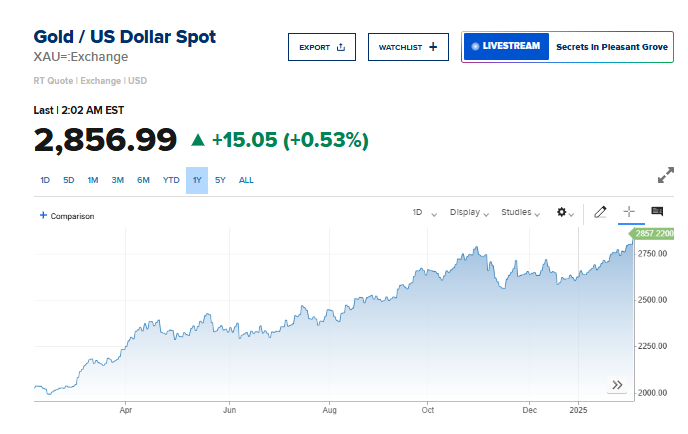
Task: Open the Studies dropdown
Action: [520, 212]
